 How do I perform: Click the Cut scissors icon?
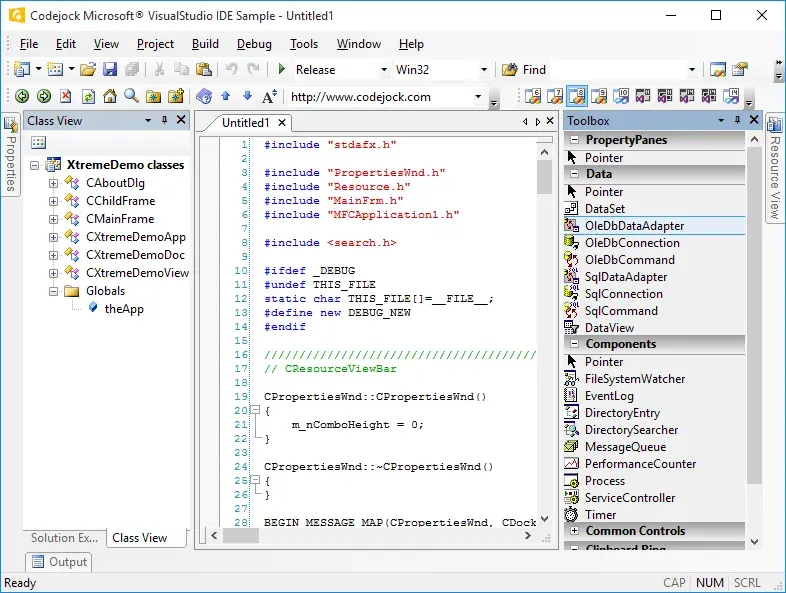pos(159,69)
